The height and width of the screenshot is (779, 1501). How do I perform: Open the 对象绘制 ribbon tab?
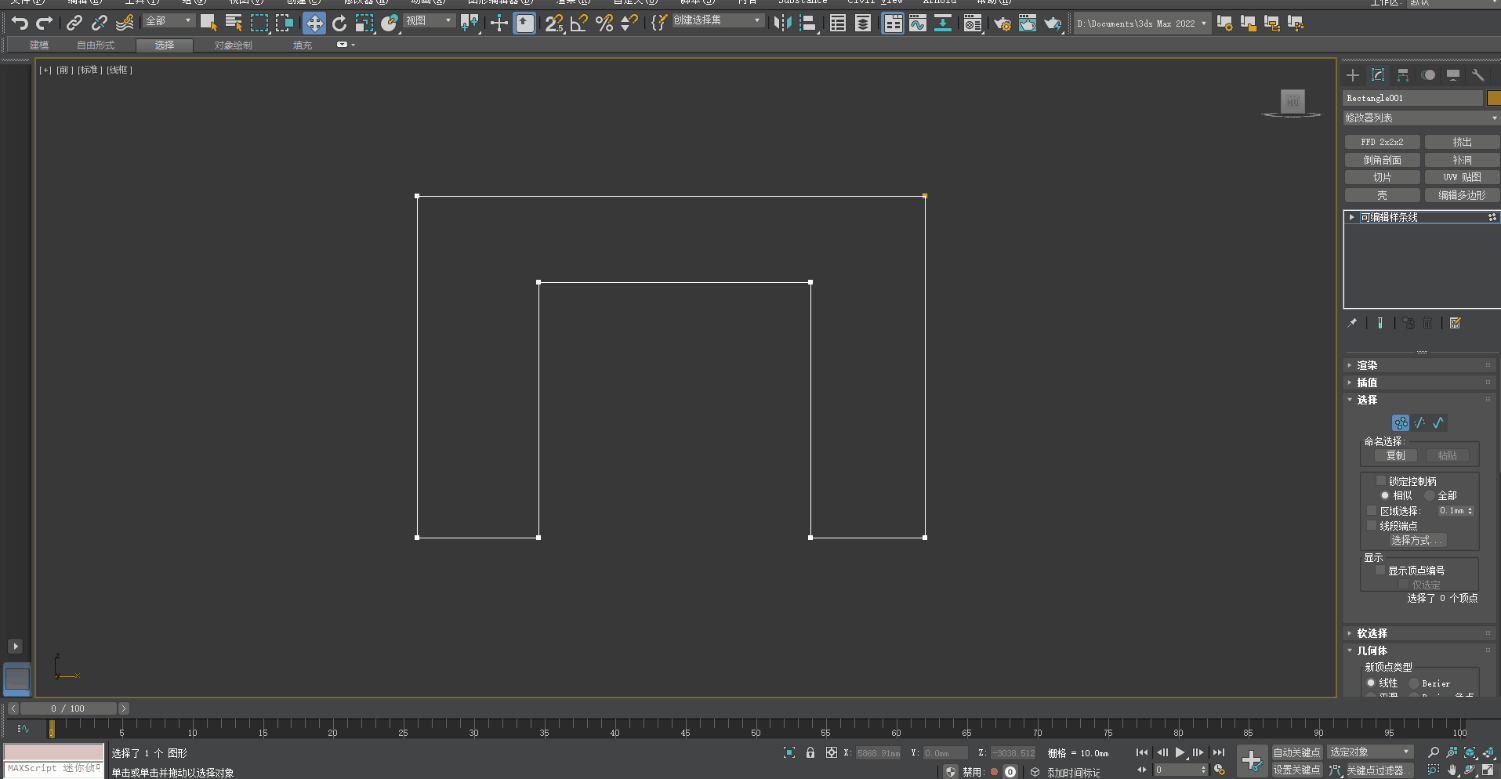pyautogui.click(x=233, y=45)
